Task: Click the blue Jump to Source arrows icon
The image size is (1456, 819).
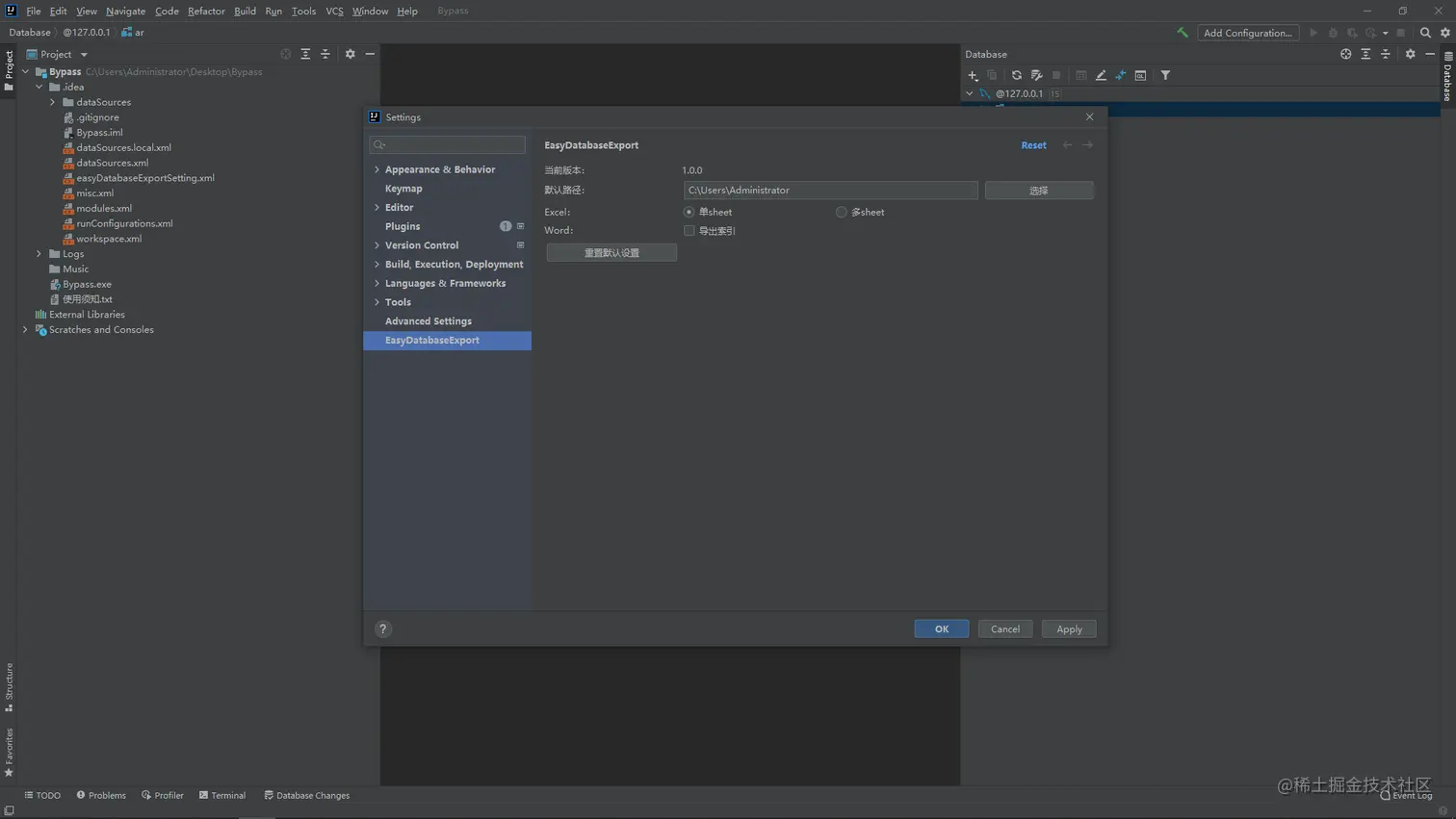Action: click(x=1120, y=75)
